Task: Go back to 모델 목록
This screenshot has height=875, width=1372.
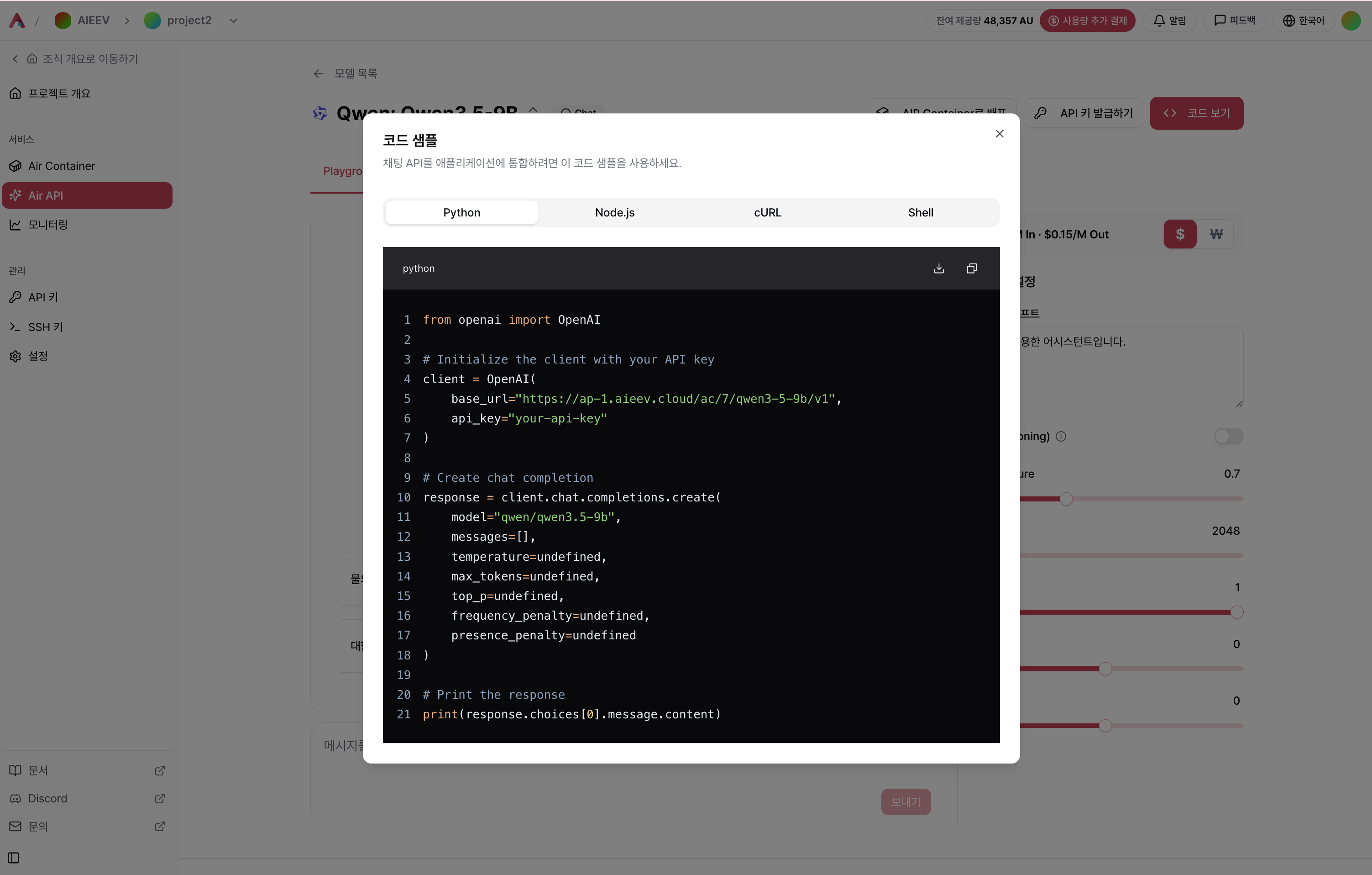Action: click(x=345, y=74)
